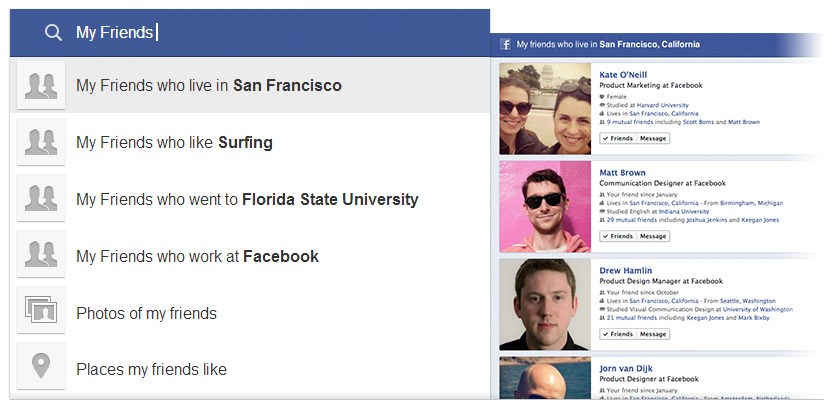
Task: Click the location pin icon for Places
Action: click(x=41, y=369)
